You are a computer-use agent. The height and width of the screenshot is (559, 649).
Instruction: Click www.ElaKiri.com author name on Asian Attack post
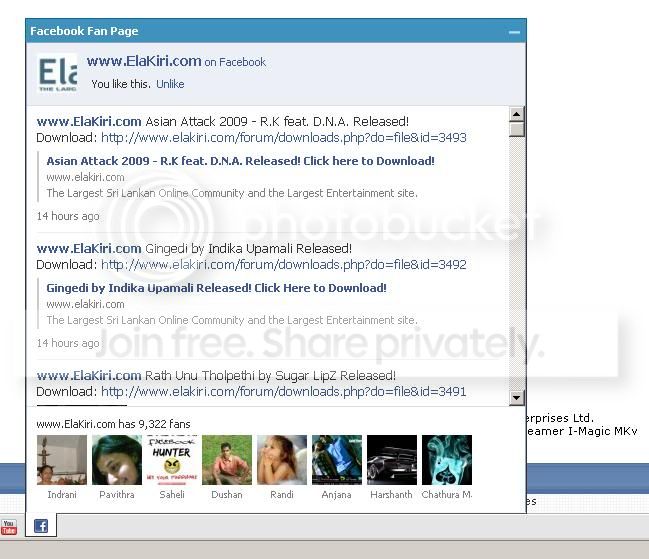pyautogui.click(x=89, y=122)
